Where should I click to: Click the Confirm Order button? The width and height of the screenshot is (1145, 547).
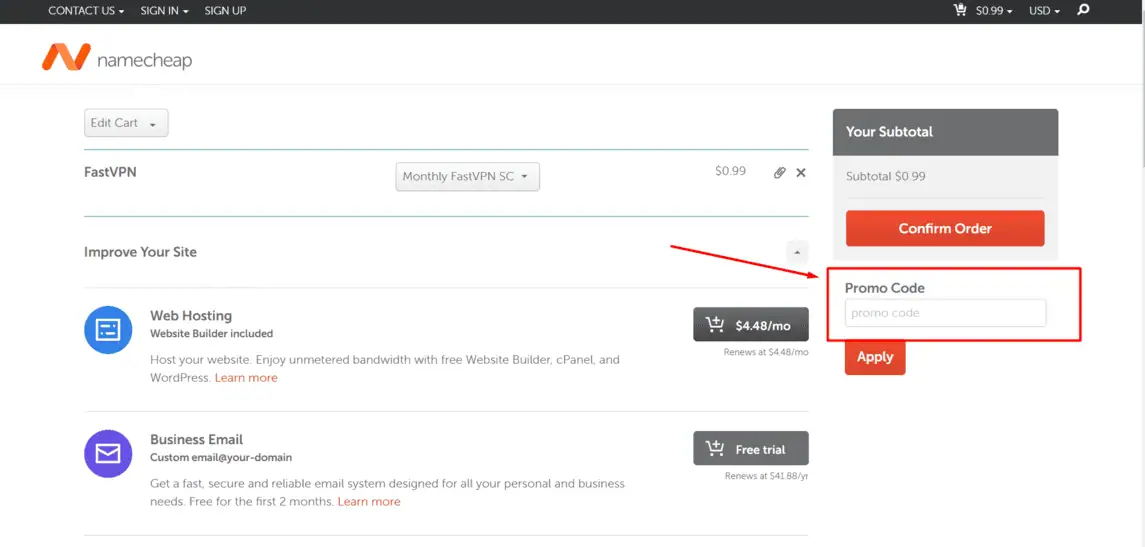click(x=945, y=229)
